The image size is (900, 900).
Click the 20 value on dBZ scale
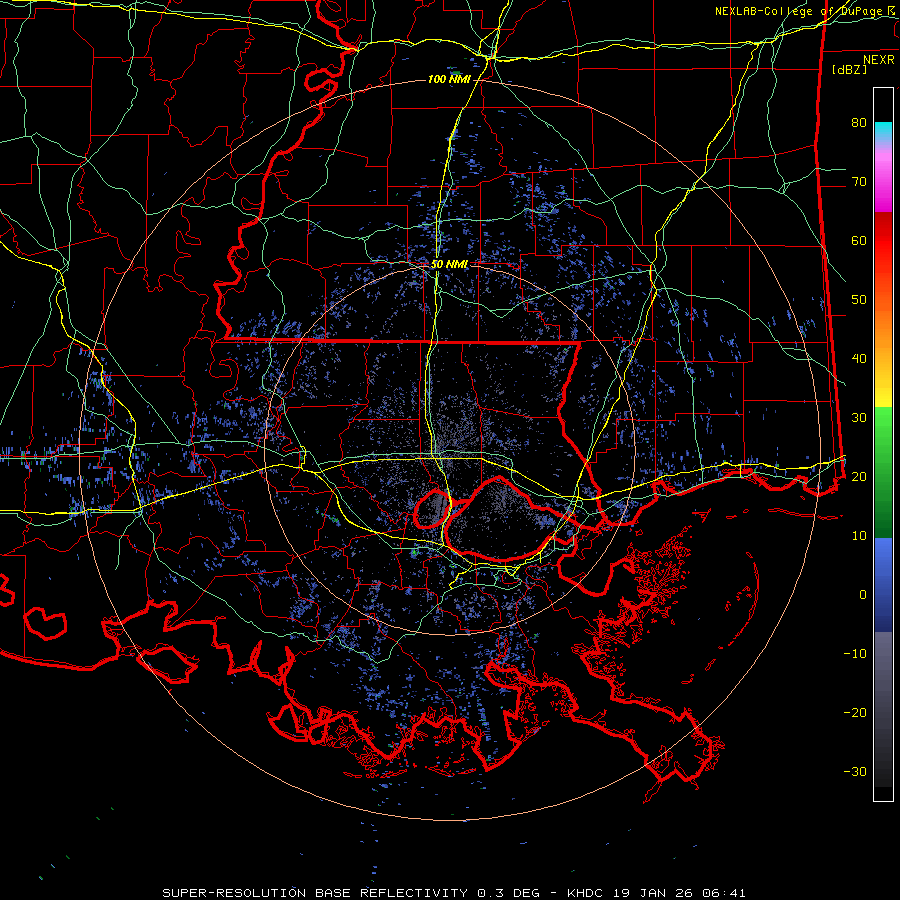pyautogui.click(x=859, y=477)
